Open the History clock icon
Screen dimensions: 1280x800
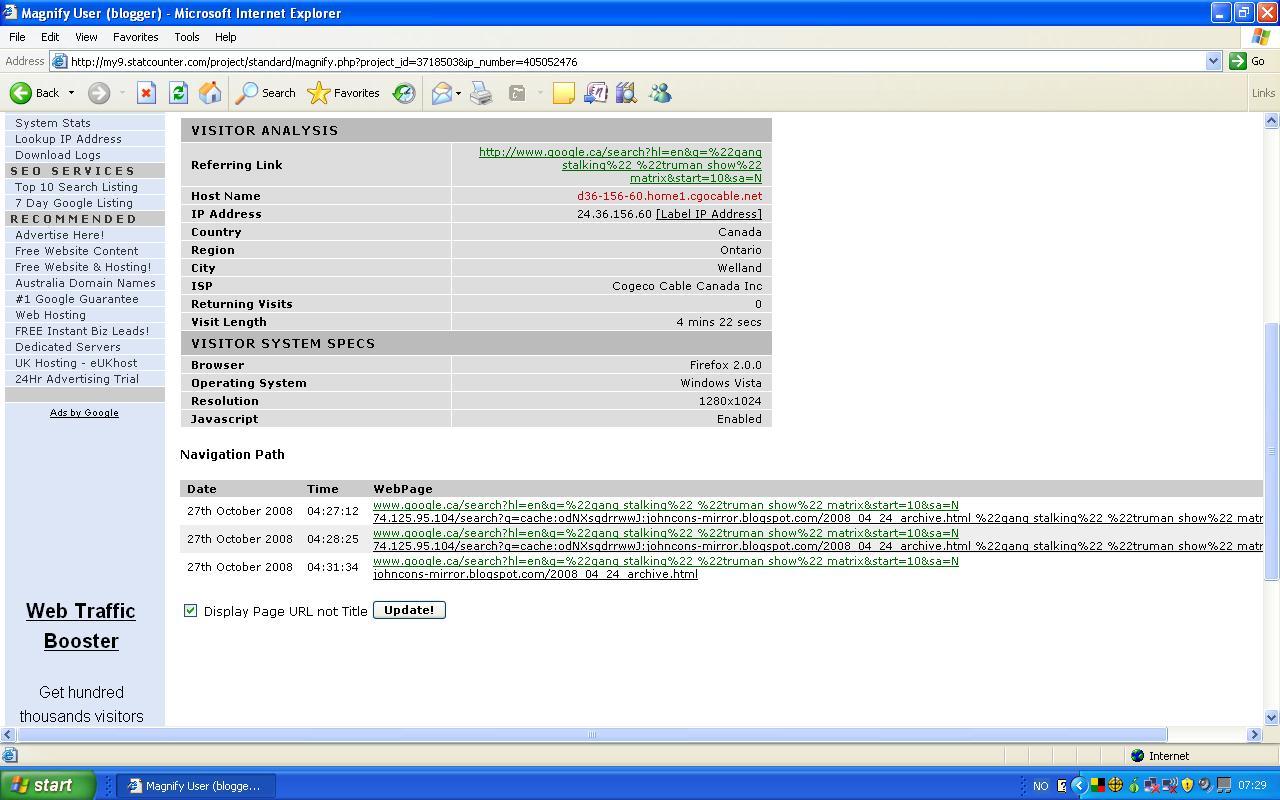404,93
